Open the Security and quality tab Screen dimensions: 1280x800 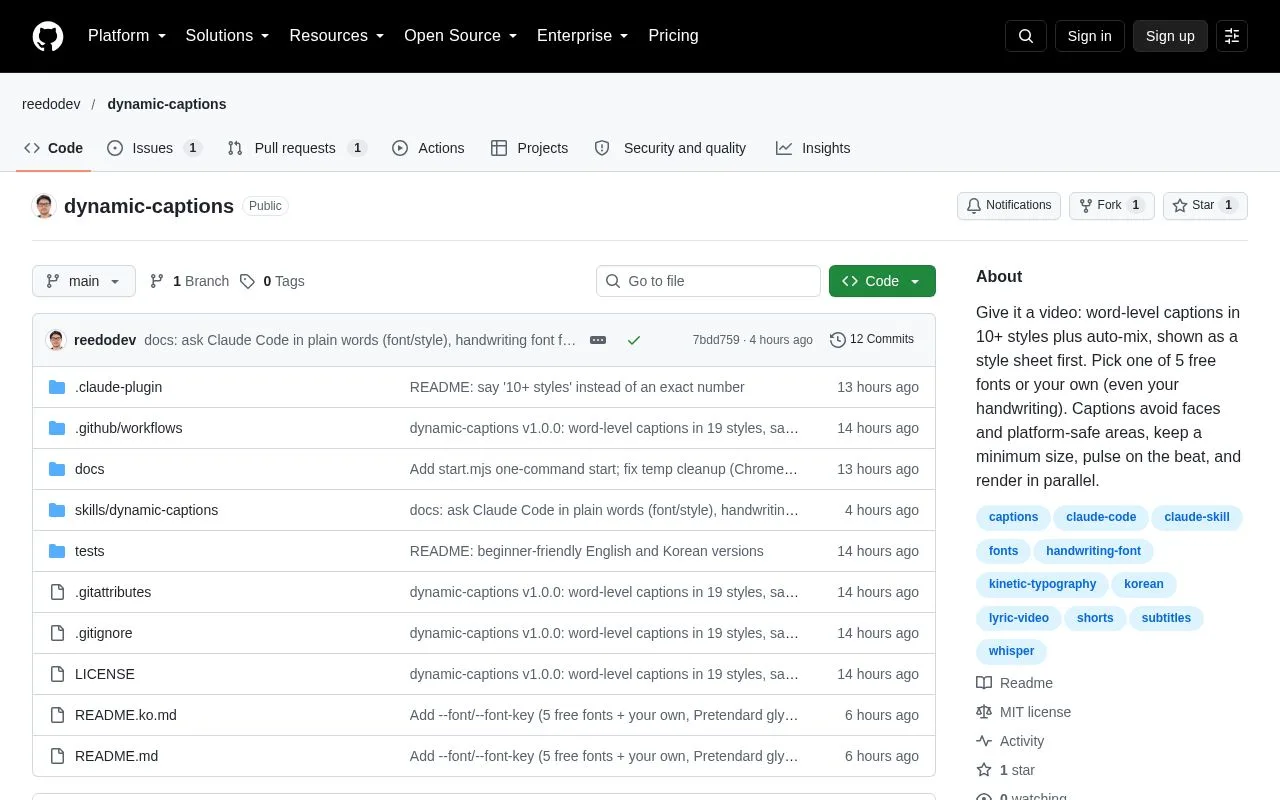[x=670, y=148]
